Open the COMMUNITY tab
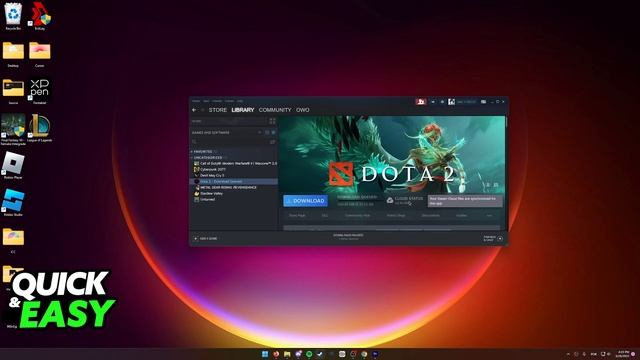640x360 pixels. click(x=275, y=110)
